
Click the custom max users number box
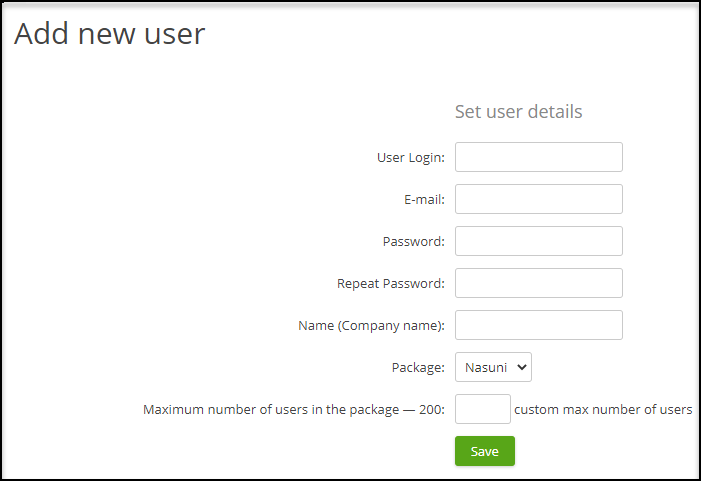click(482, 409)
